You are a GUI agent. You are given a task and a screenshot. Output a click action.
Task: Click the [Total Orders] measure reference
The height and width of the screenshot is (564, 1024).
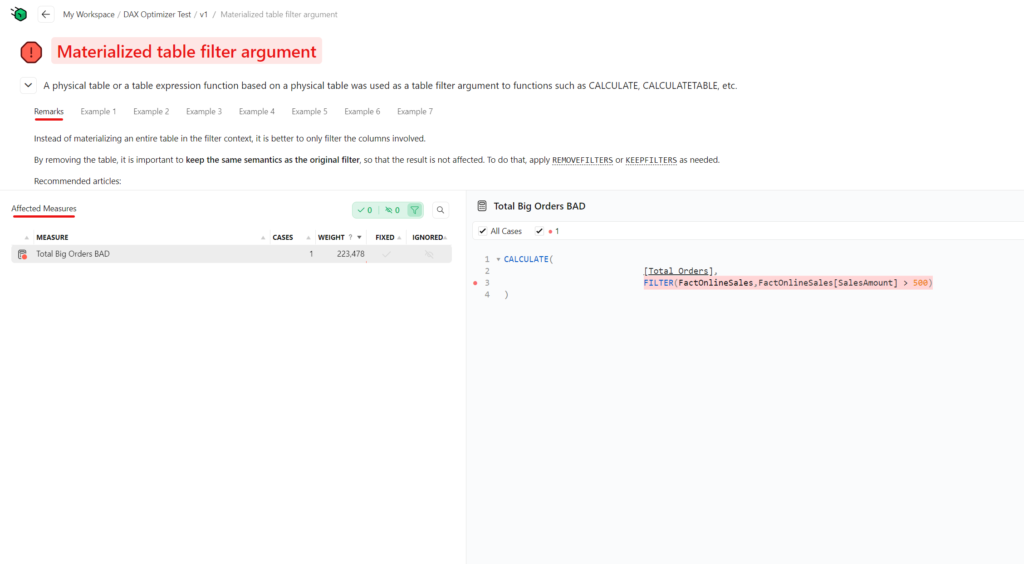click(x=678, y=271)
